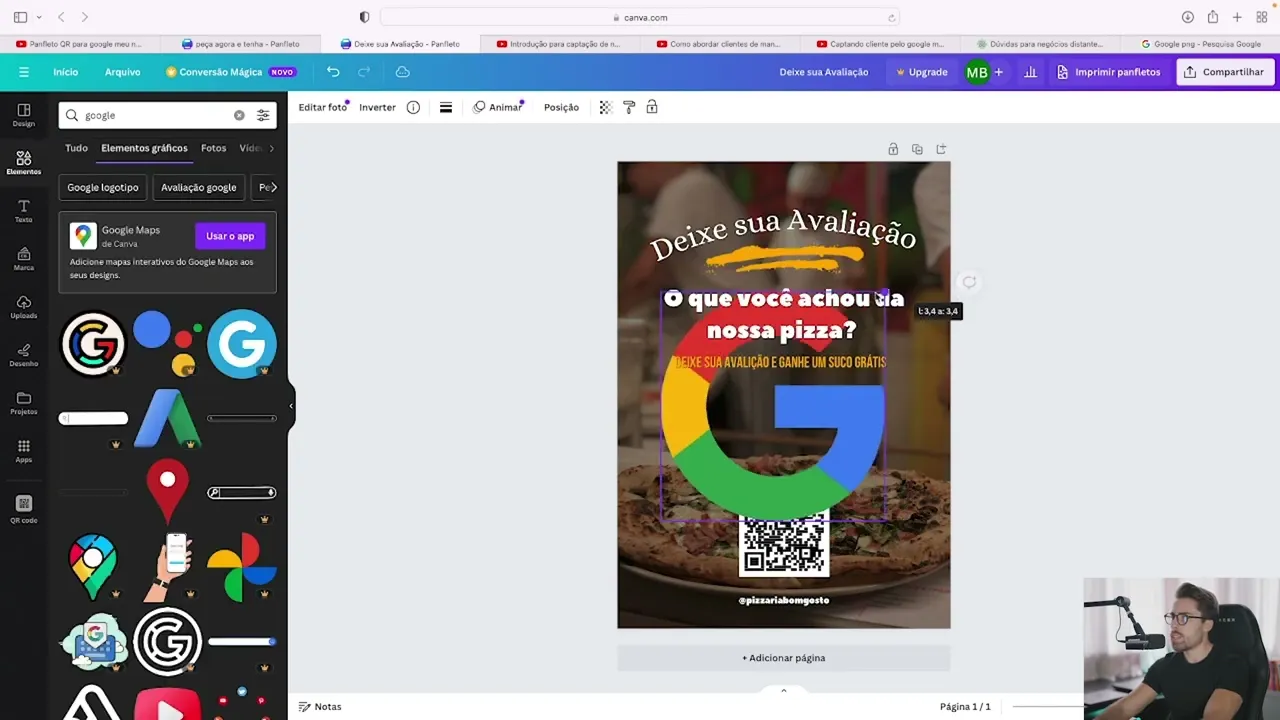1280x720 pixels.
Task: Open the Início menu
Action: (66, 72)
